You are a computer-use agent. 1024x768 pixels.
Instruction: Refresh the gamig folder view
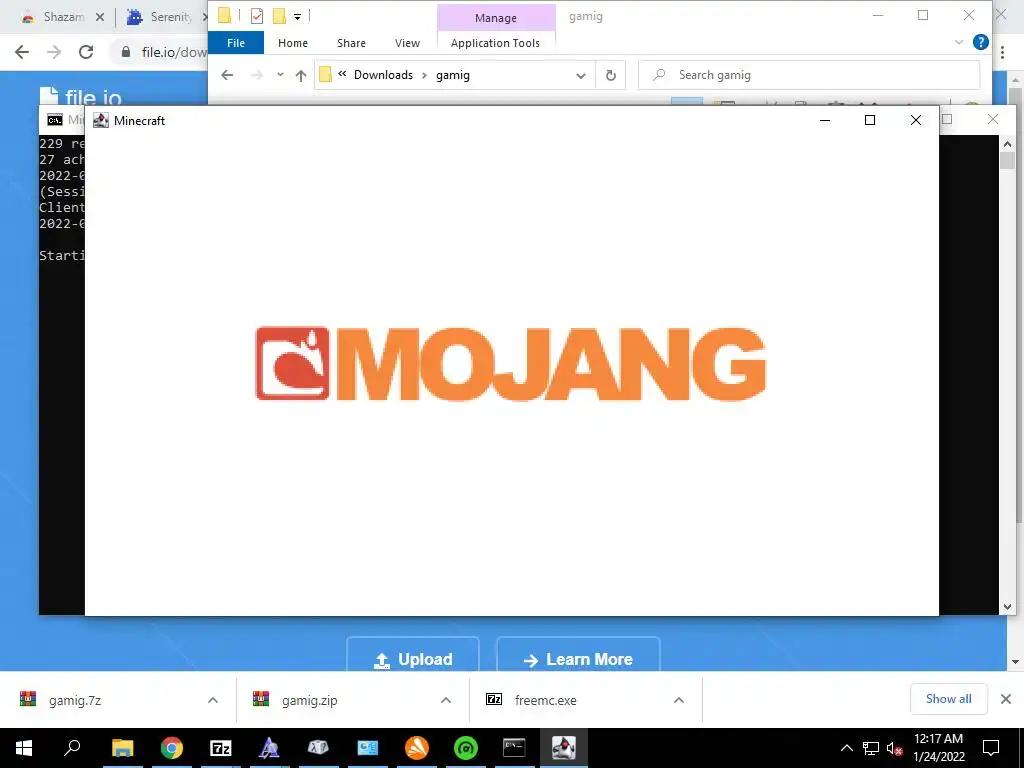(611, 76)
